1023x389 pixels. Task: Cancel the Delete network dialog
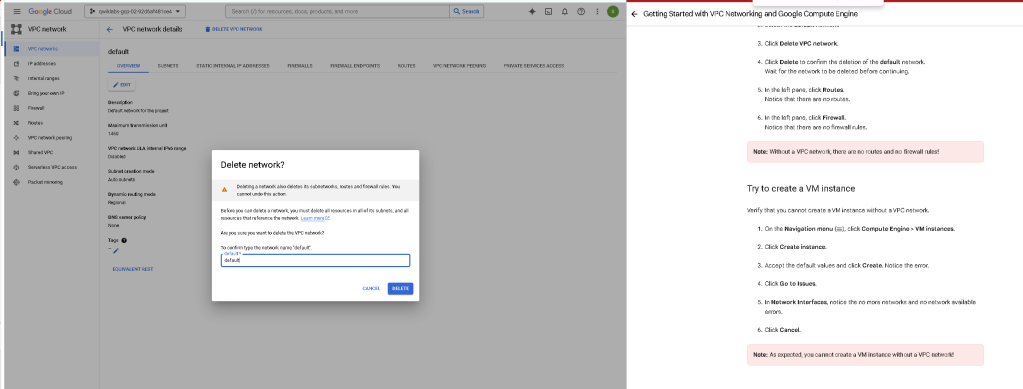371,288
